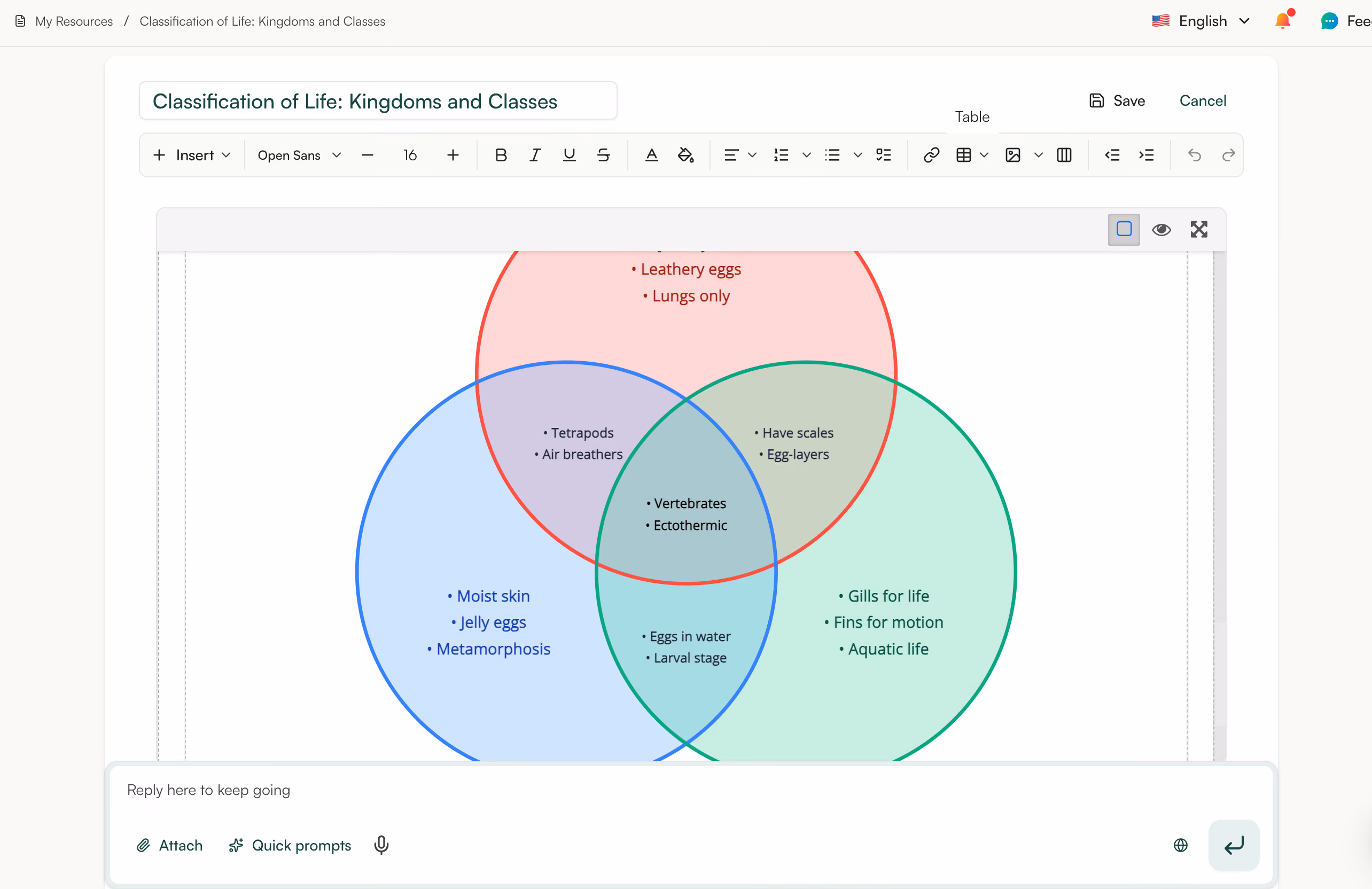
Task: Open Quick prompts
Action: pyautogui.click(x=290, y=845)
